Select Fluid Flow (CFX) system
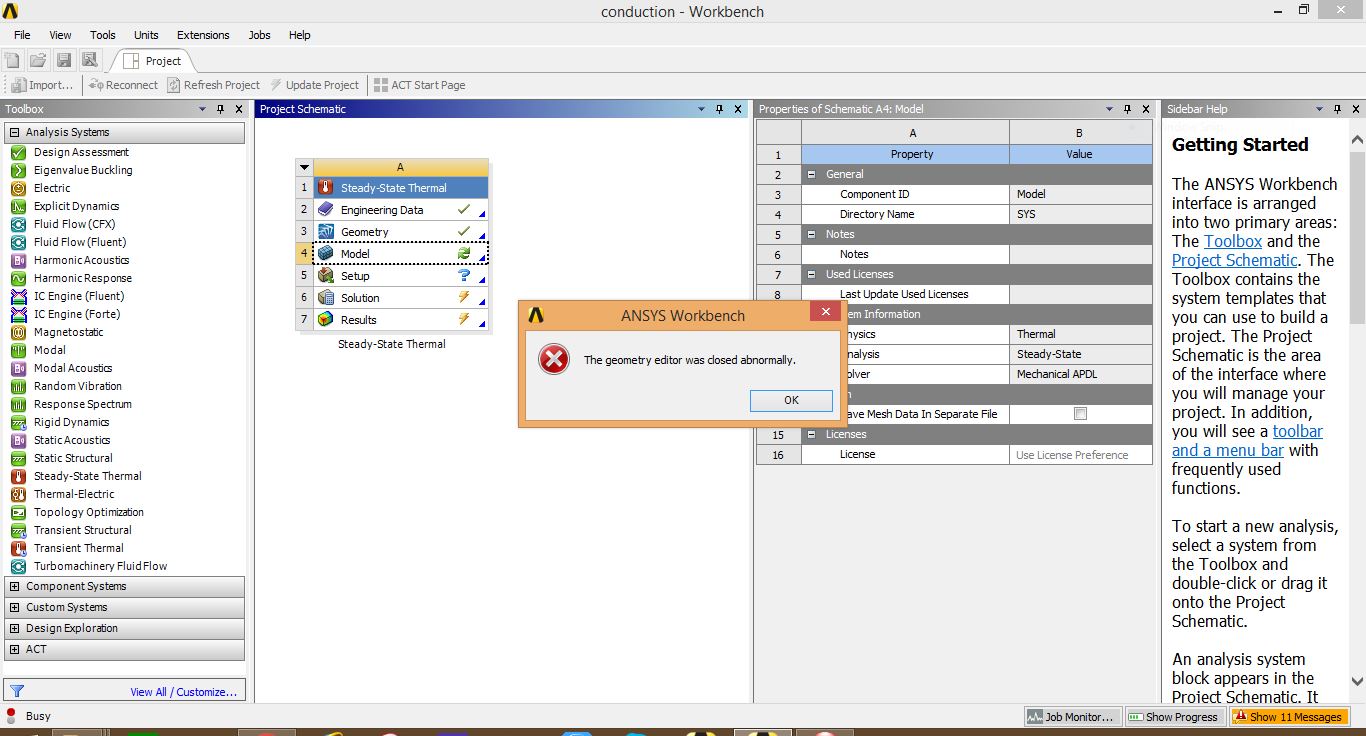Screen dimensions: 1366x736 [x=75, y=224]
